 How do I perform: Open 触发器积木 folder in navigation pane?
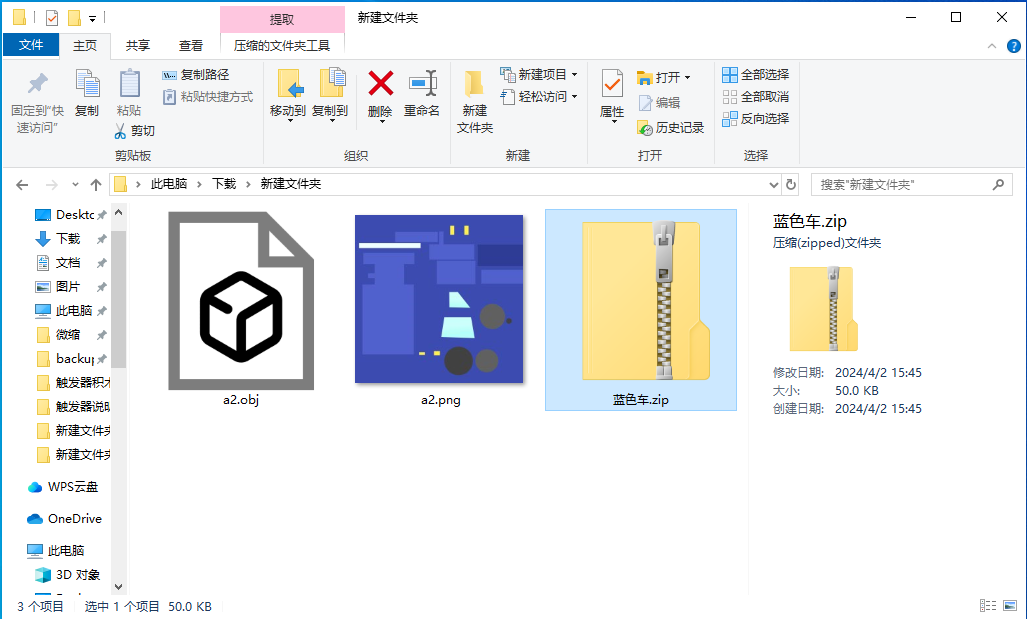(71, 383)
